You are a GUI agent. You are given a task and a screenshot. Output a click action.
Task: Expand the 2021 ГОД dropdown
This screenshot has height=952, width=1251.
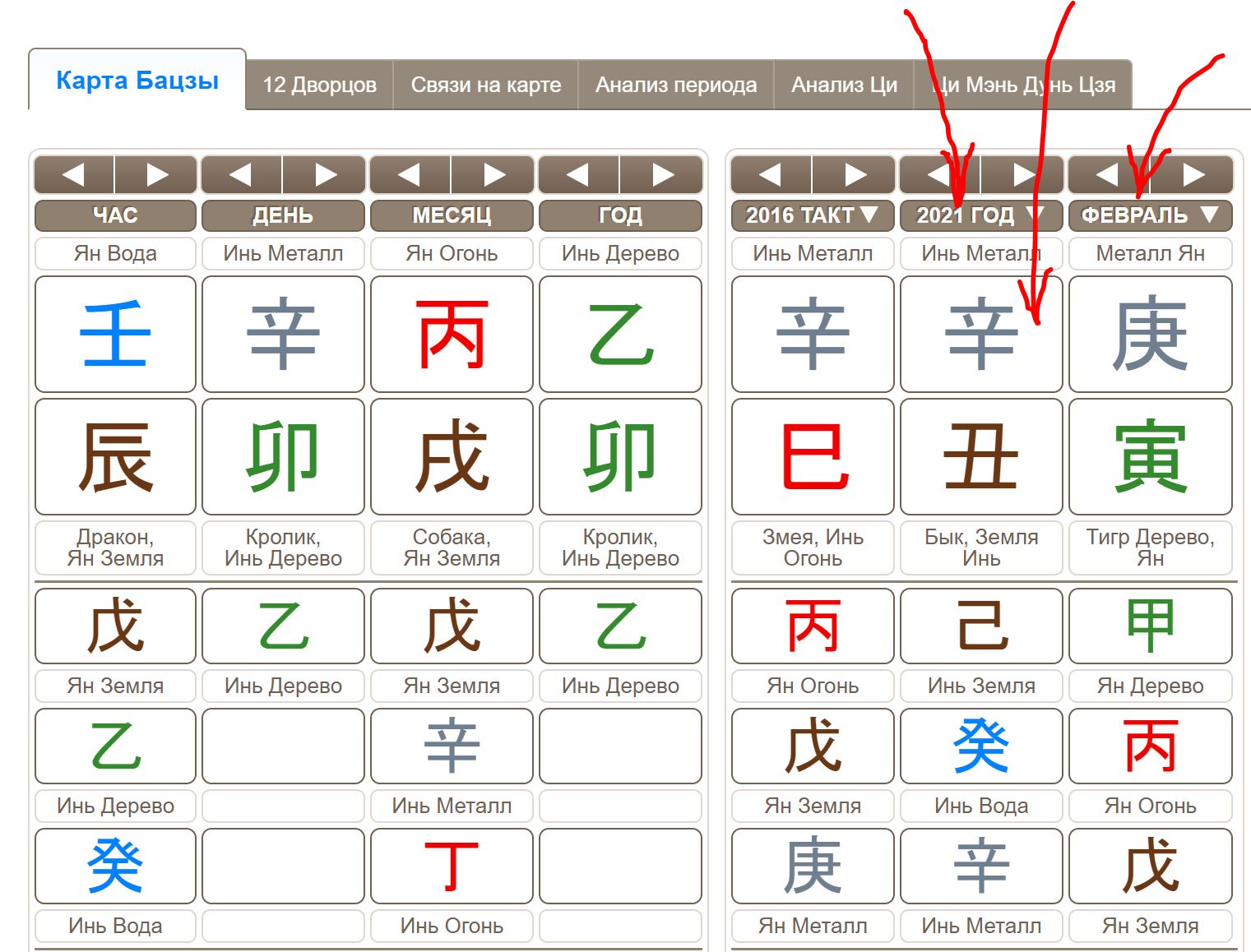click(980, 215)
